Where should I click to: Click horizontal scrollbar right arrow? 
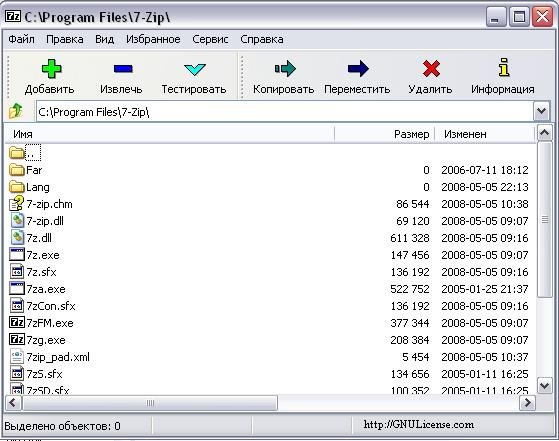click(527, 403)
